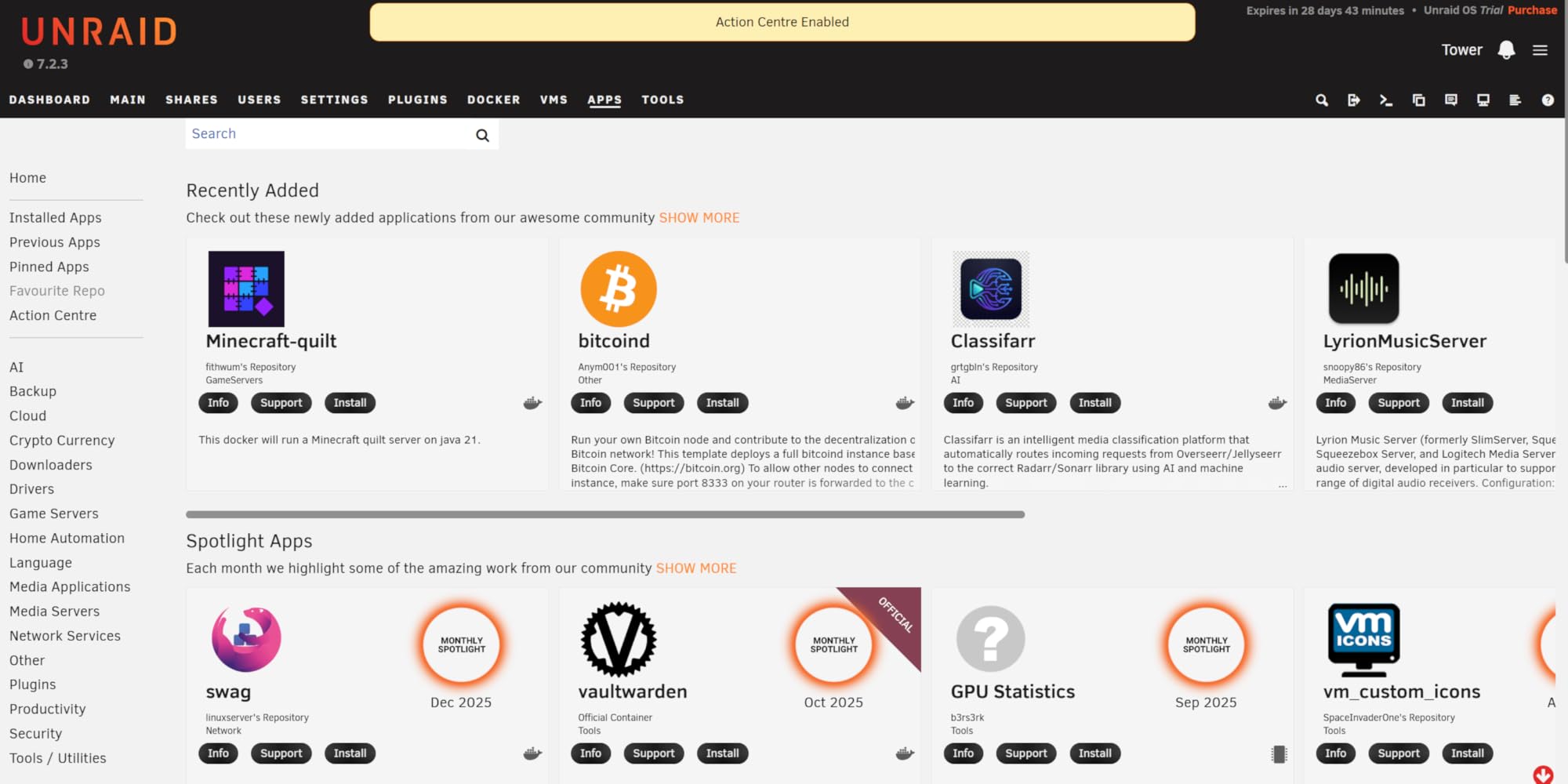Click Support for GPU Statistics
Image resolution: width=1568 pixels, height=784 pixels.
(1025, 753)
